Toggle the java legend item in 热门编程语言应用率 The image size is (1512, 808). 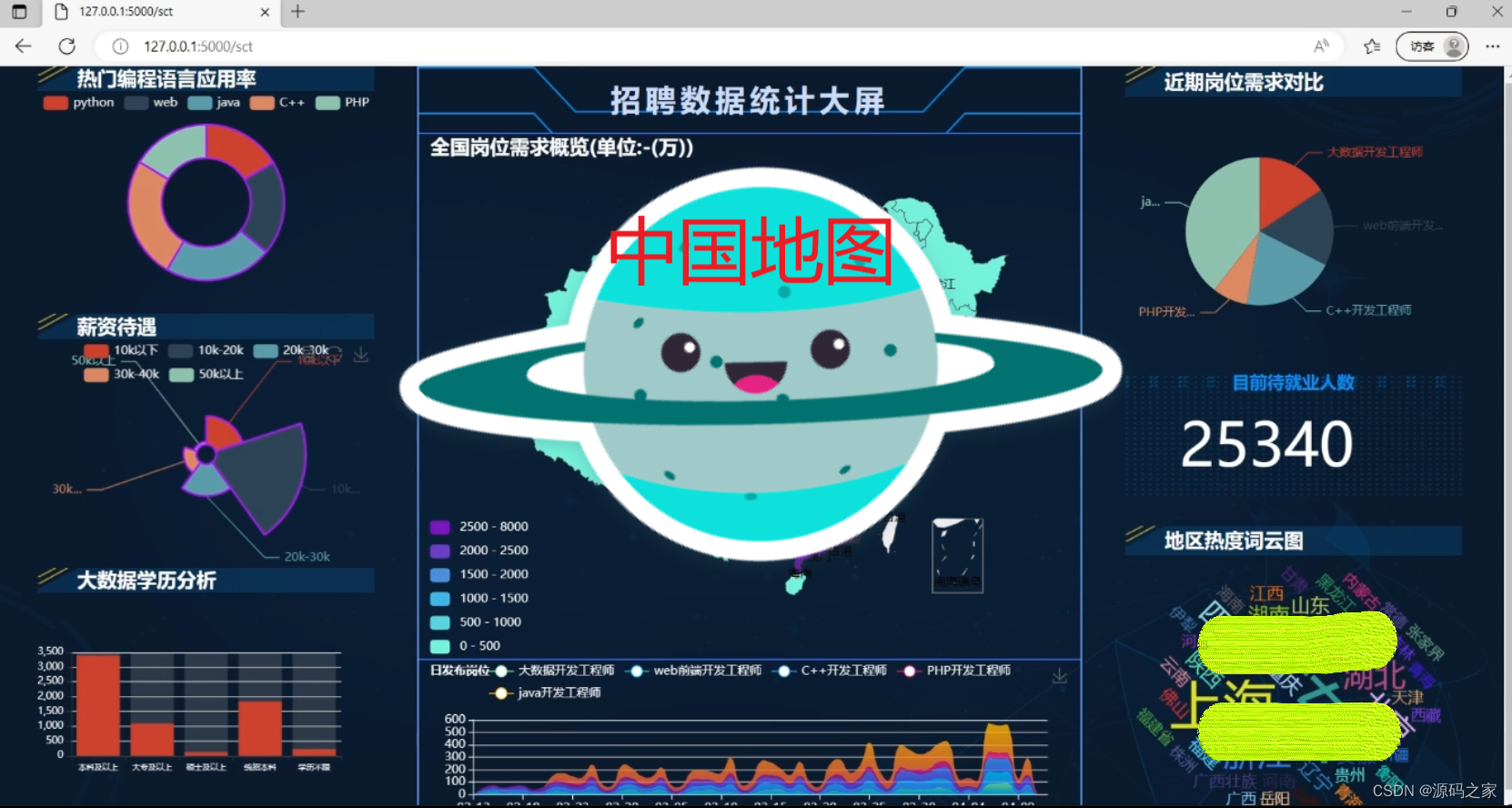[214, 103]
